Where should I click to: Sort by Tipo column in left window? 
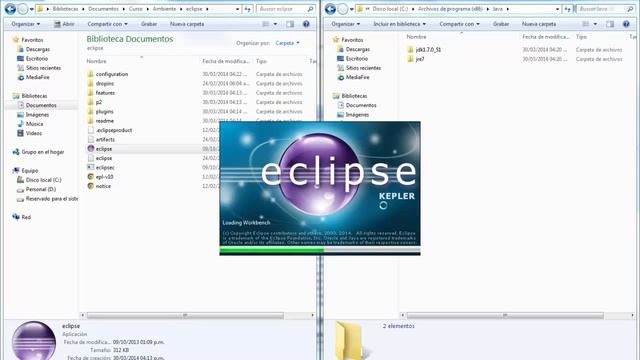261,61
